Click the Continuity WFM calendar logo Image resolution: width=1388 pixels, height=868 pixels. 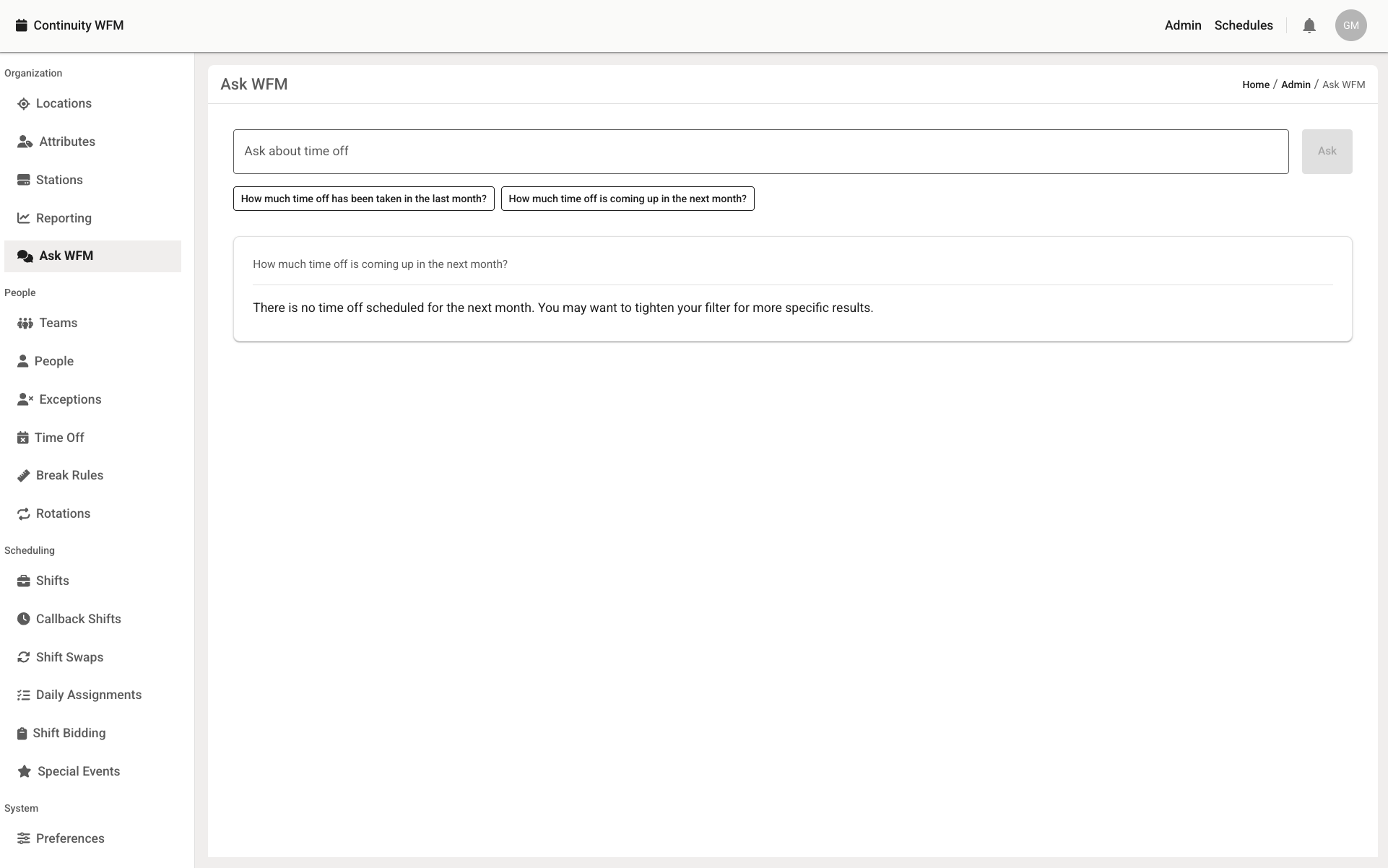point(22,26)
